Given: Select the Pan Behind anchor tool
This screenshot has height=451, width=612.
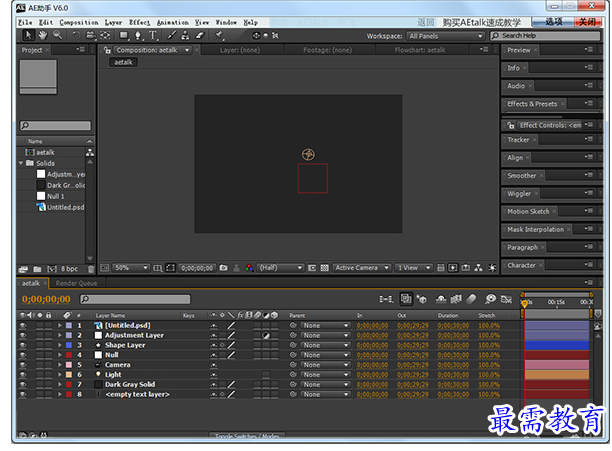Looking at the screenshot, I should 105,36.
